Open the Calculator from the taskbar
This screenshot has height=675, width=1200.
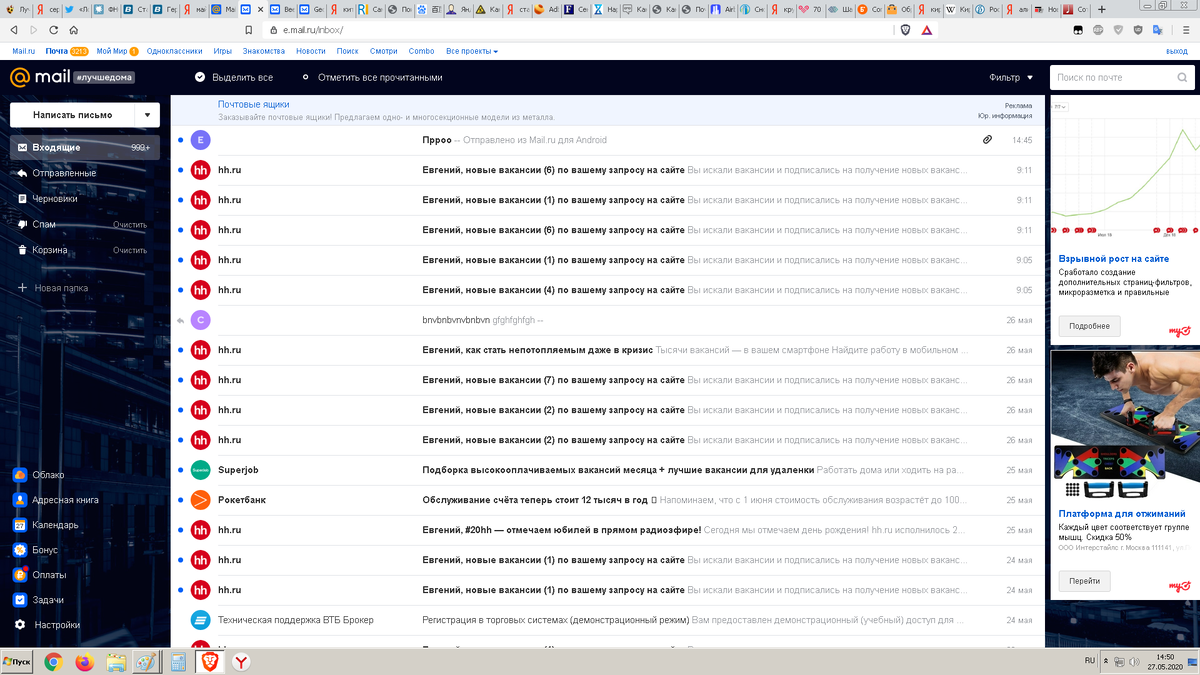point(178,662)
